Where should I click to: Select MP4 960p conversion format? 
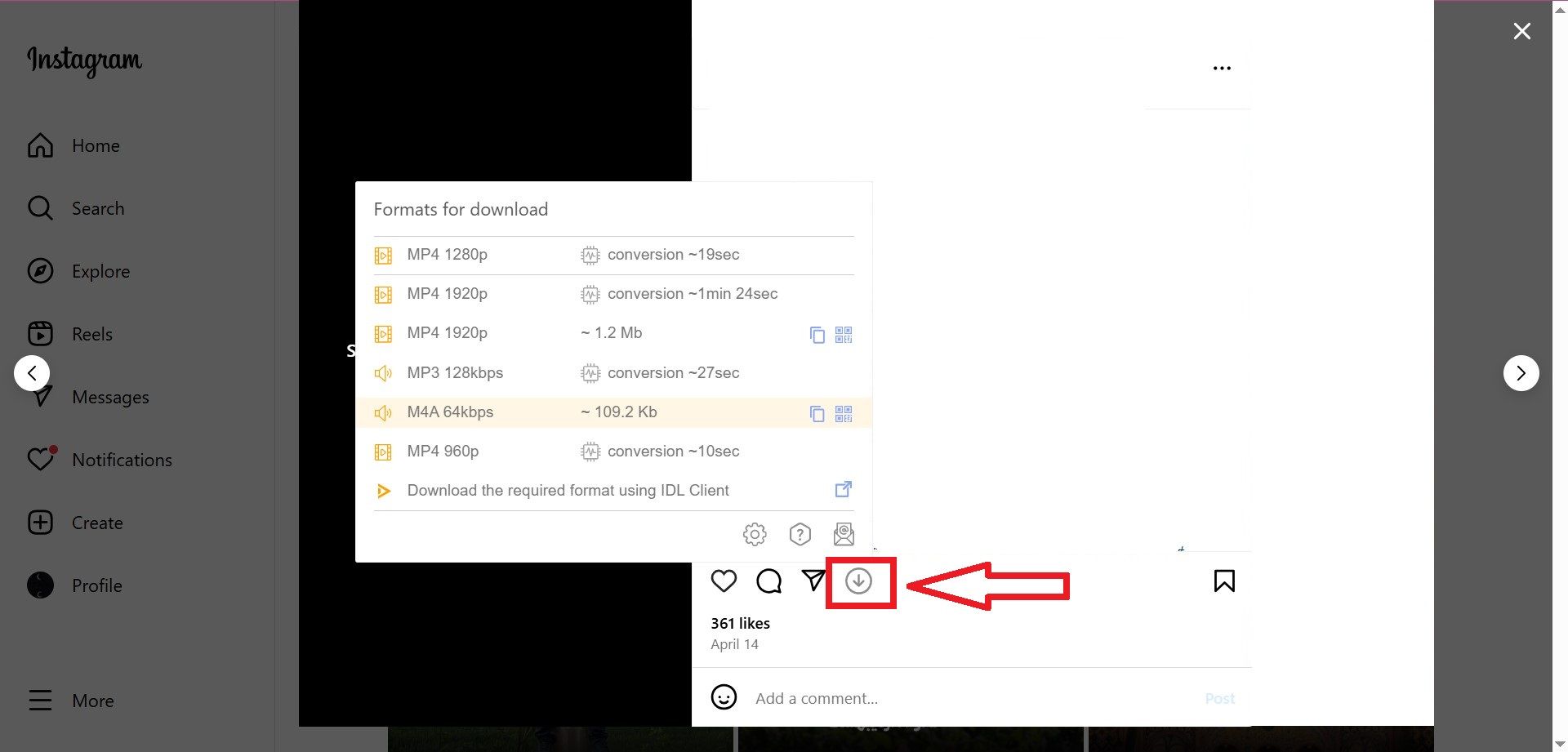(x=613, y=452)
